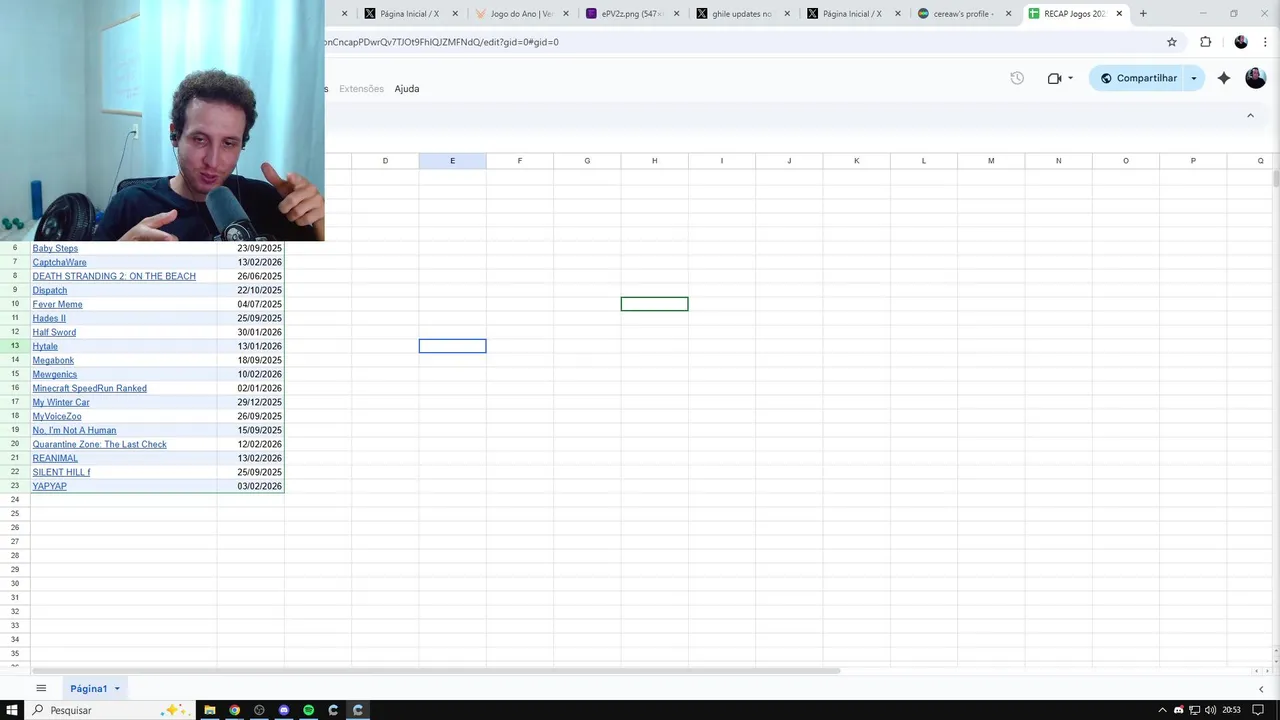1280x720 pixels.
Task: Open the Windows Start menu
Action: coord(12,710)
